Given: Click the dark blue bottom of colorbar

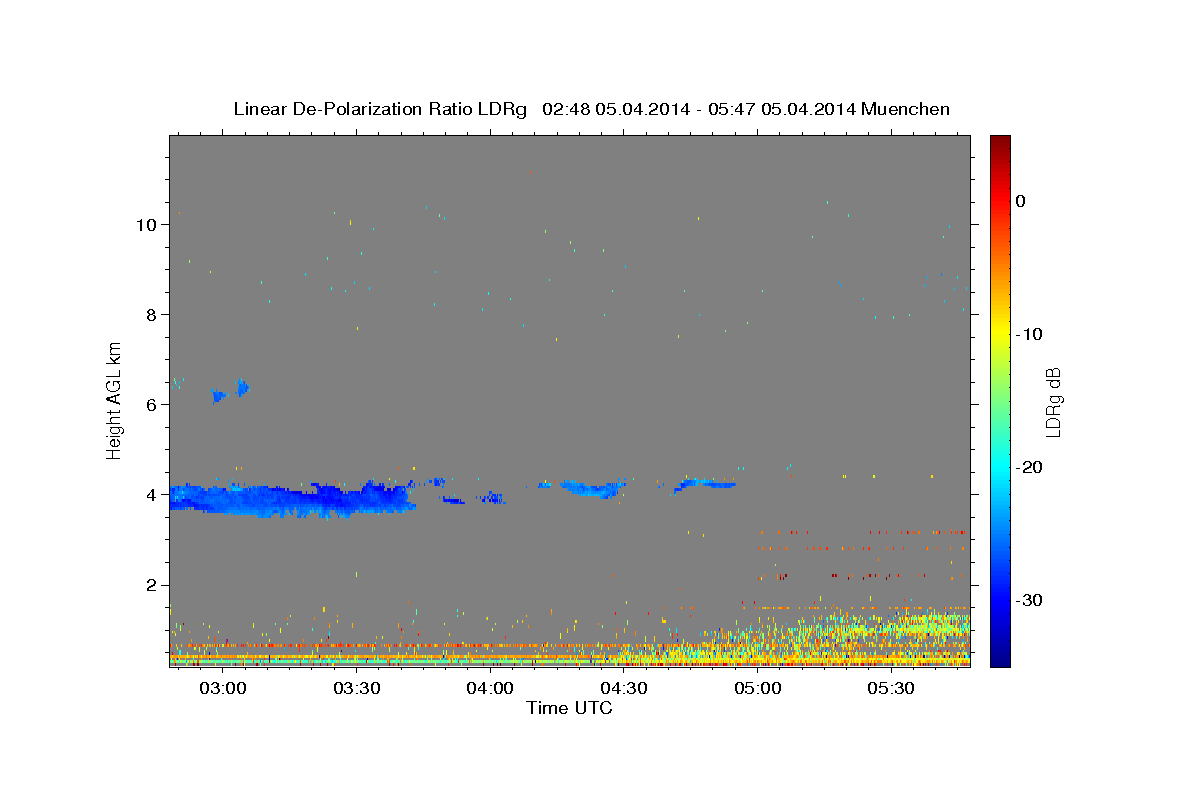Looking at the screenshot, I should click(x=1000, y=658).
